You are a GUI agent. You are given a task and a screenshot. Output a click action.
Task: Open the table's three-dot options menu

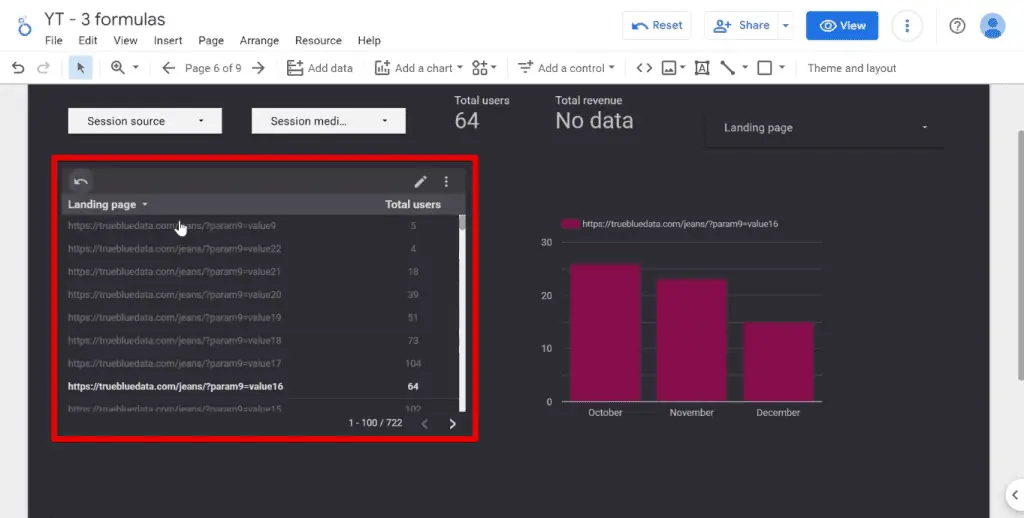pyautogui.click(x=446, y=181)
